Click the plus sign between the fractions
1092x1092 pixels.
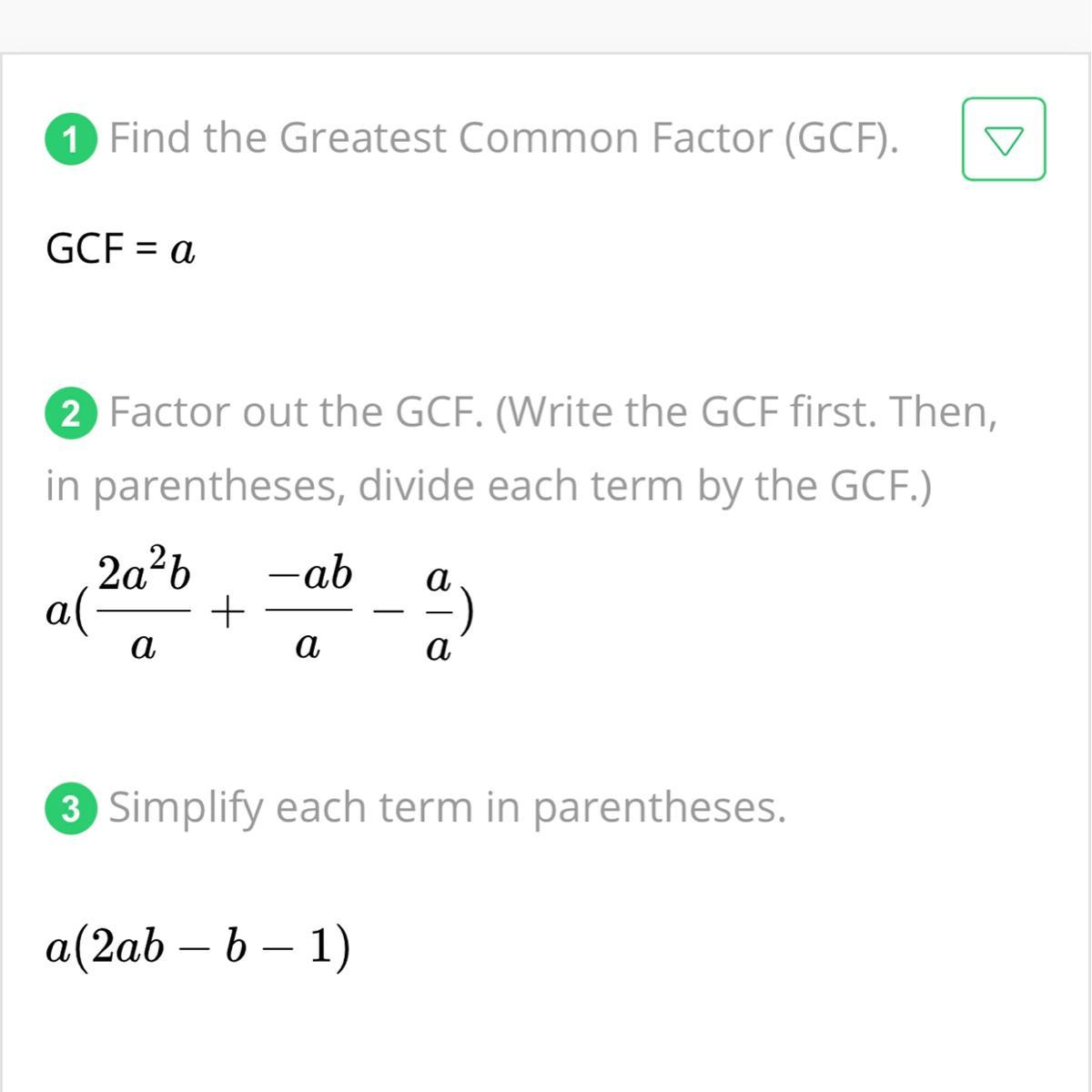pyautogui.click(x=227, y=613)
